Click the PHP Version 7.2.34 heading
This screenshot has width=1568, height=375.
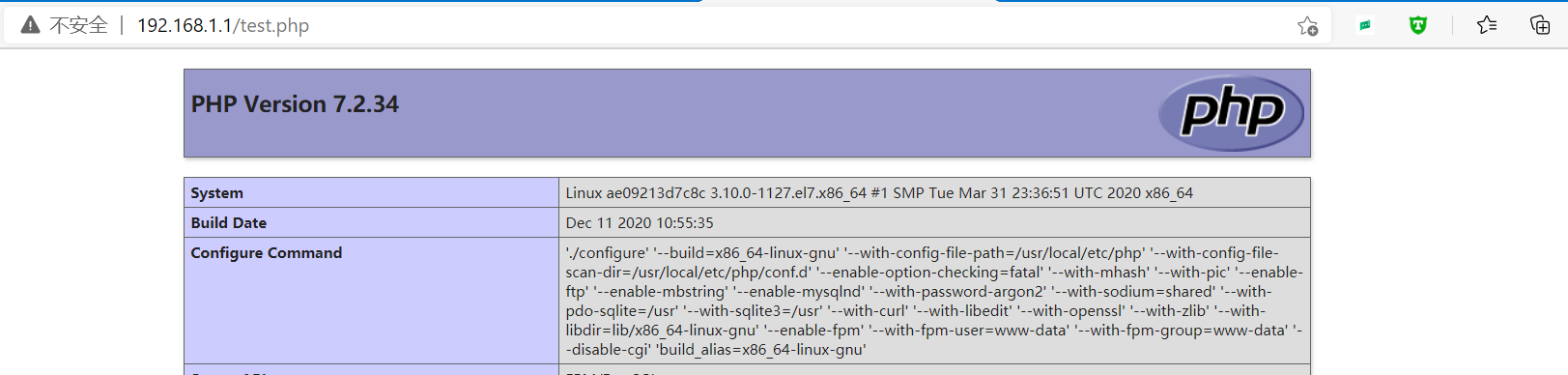295,104
